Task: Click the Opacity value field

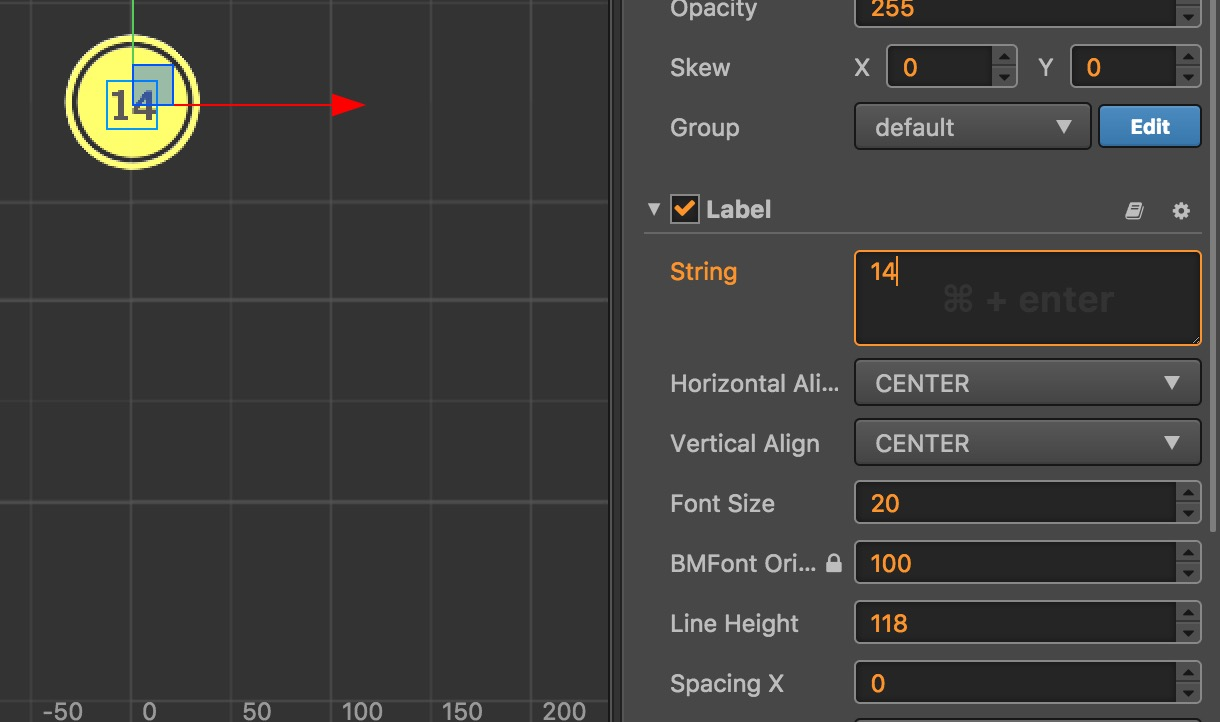Action: pyautogui.click(x=1014, y=10)
